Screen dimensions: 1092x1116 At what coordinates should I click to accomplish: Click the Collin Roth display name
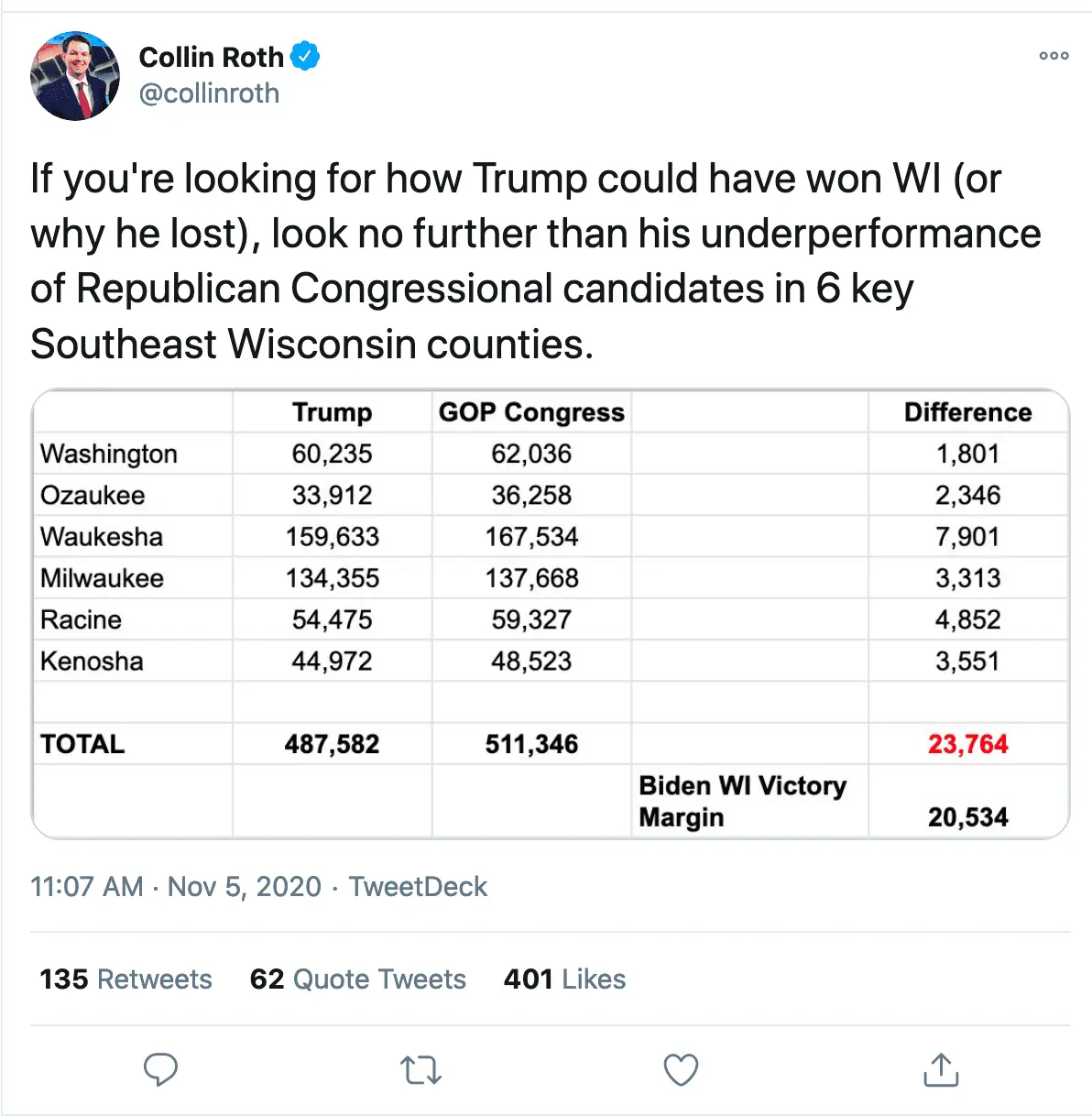211,57
